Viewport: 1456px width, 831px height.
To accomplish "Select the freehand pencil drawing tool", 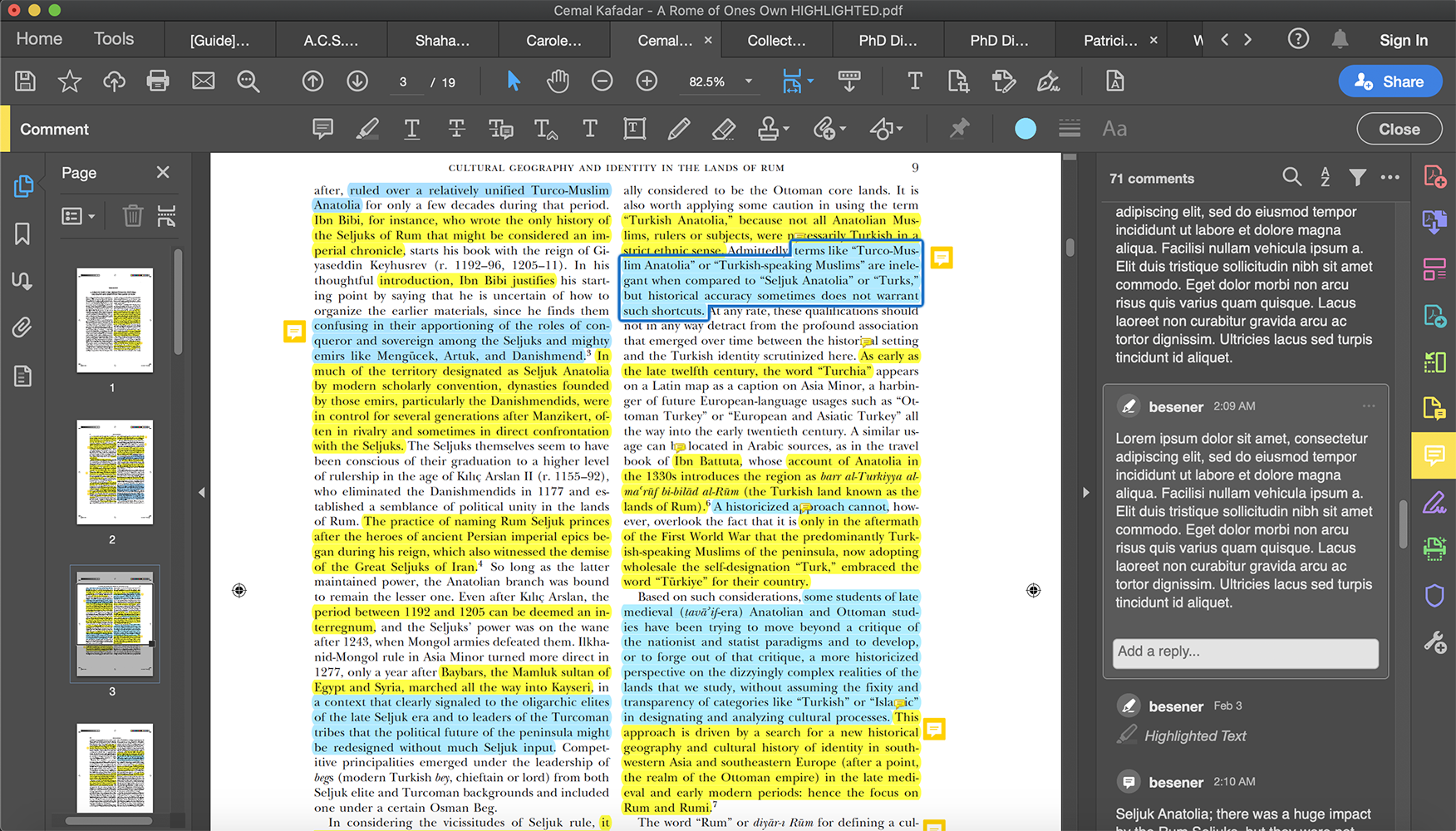I will click(679, 129).
